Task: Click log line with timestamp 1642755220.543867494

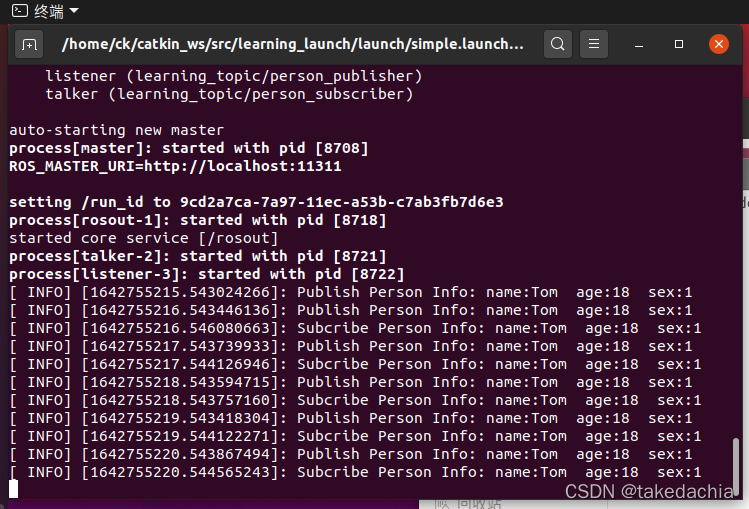Action: pos(351,454)
